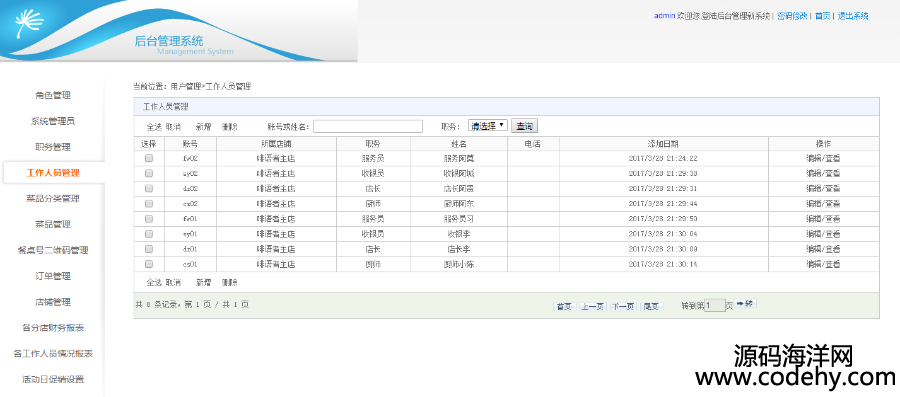This screenshot has height=397, width=900.
Task: Click the 添加日期 column header
Action: point(663,143)
